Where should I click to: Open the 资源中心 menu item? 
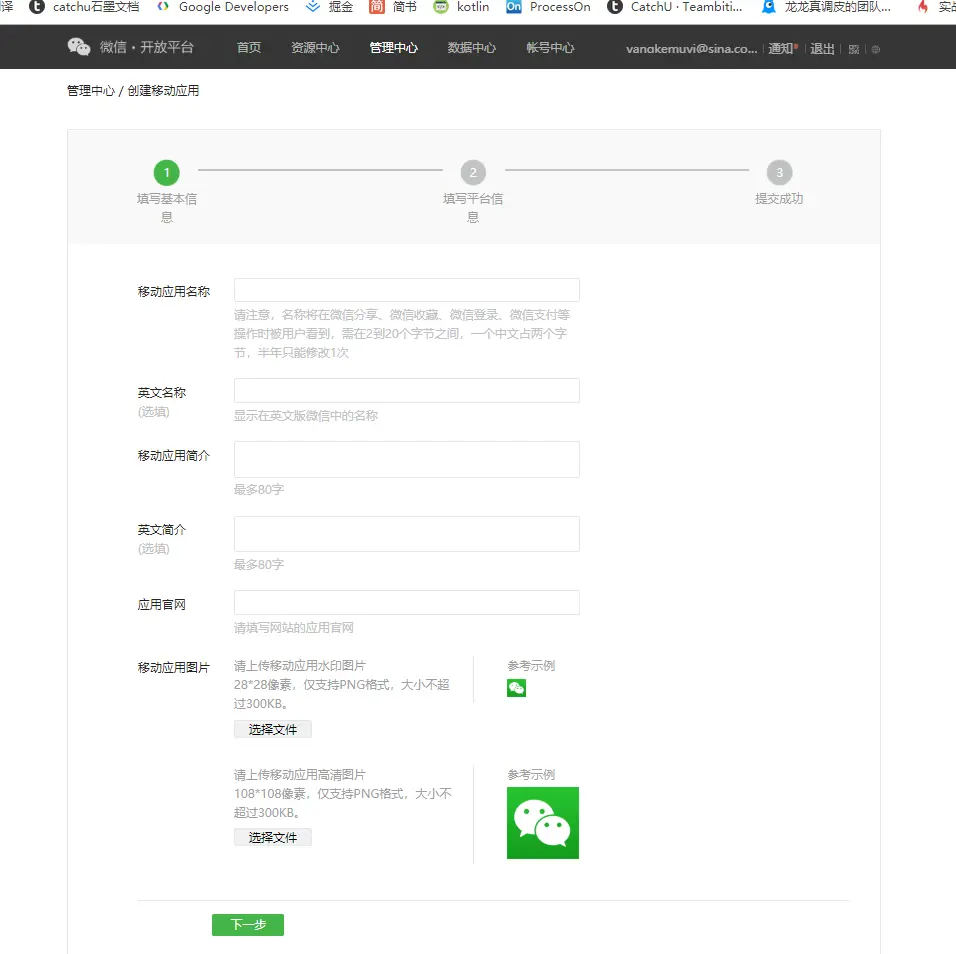click(x=316, y=46)
